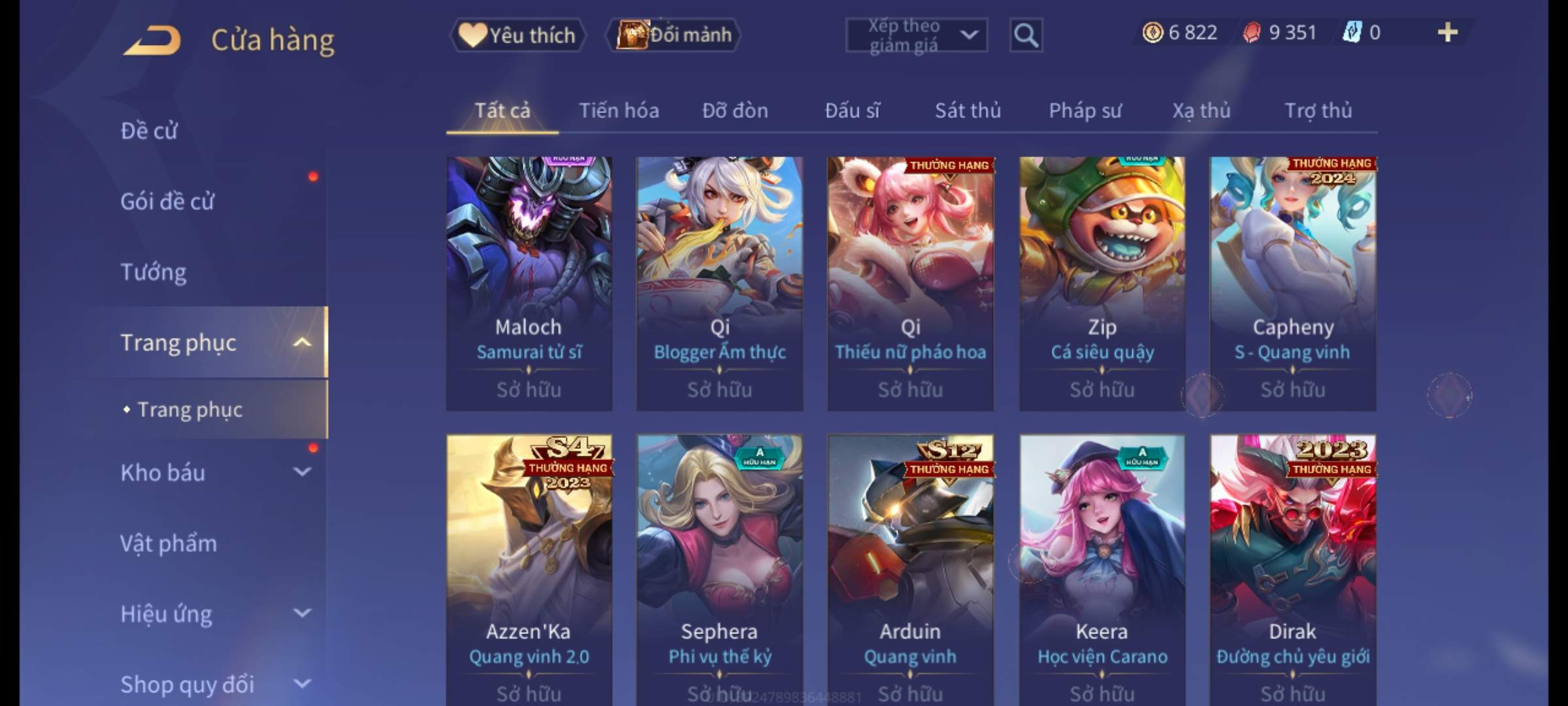1568x706 pixels.
Task: Tap the red ruby currency icon
Action: [1251, 33]
